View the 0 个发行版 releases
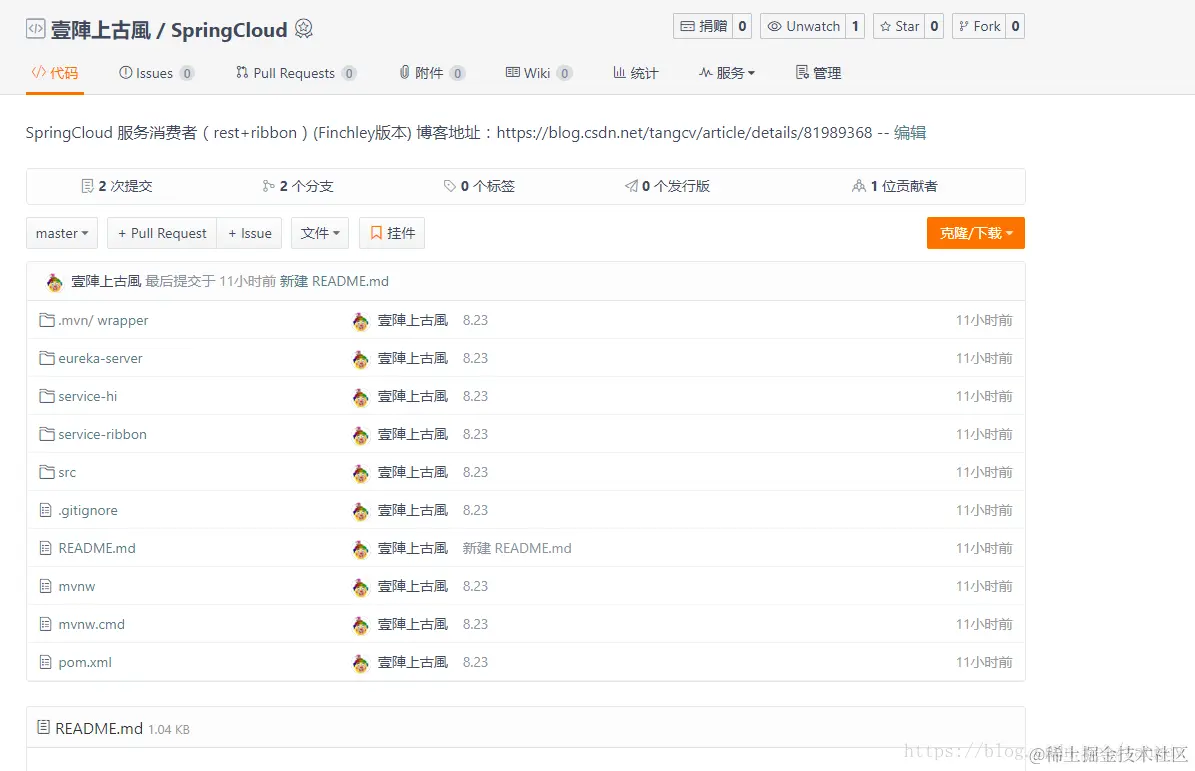 pos(668,186)
